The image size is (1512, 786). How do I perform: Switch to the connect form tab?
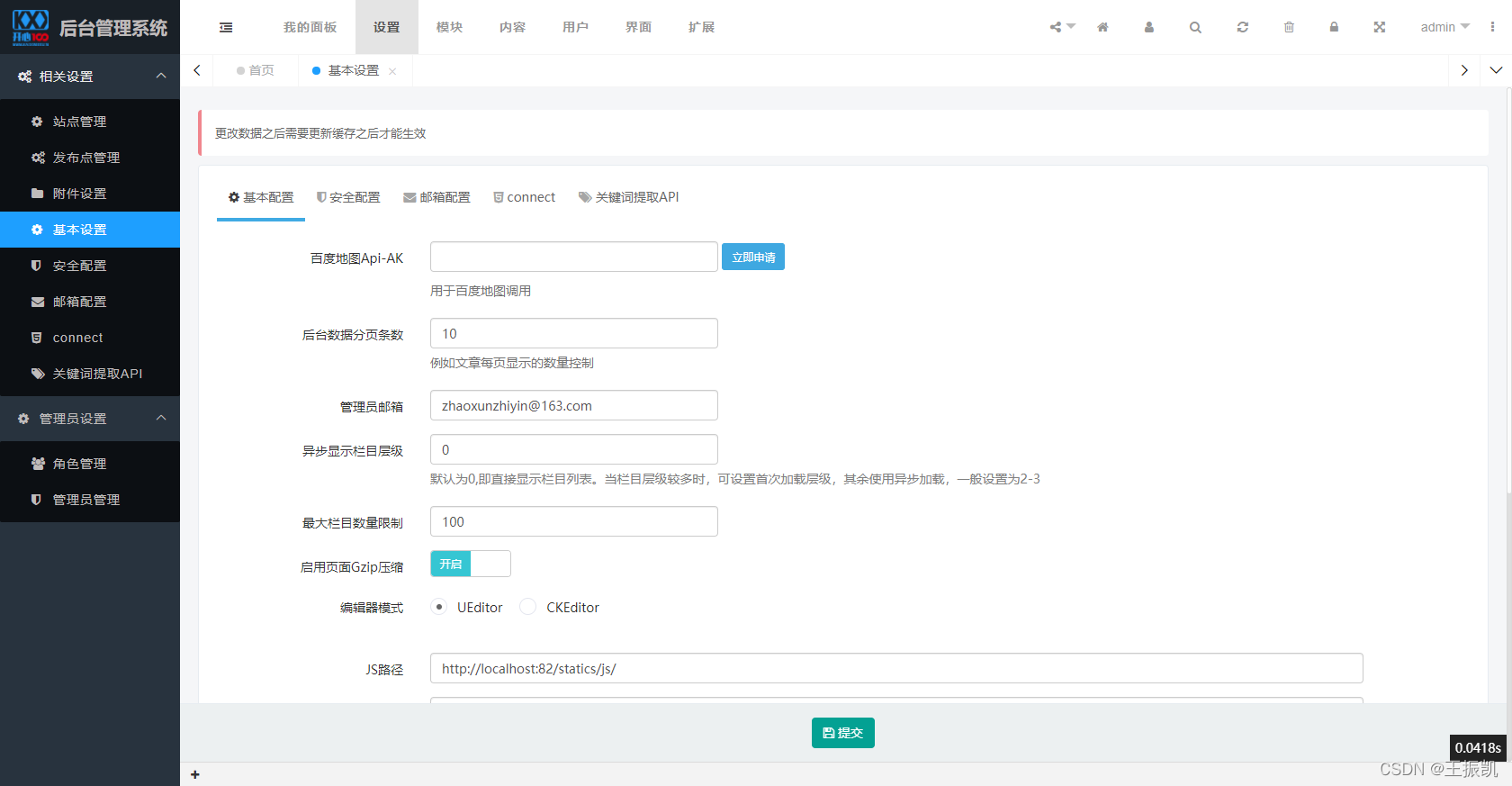tap(525, 197)
